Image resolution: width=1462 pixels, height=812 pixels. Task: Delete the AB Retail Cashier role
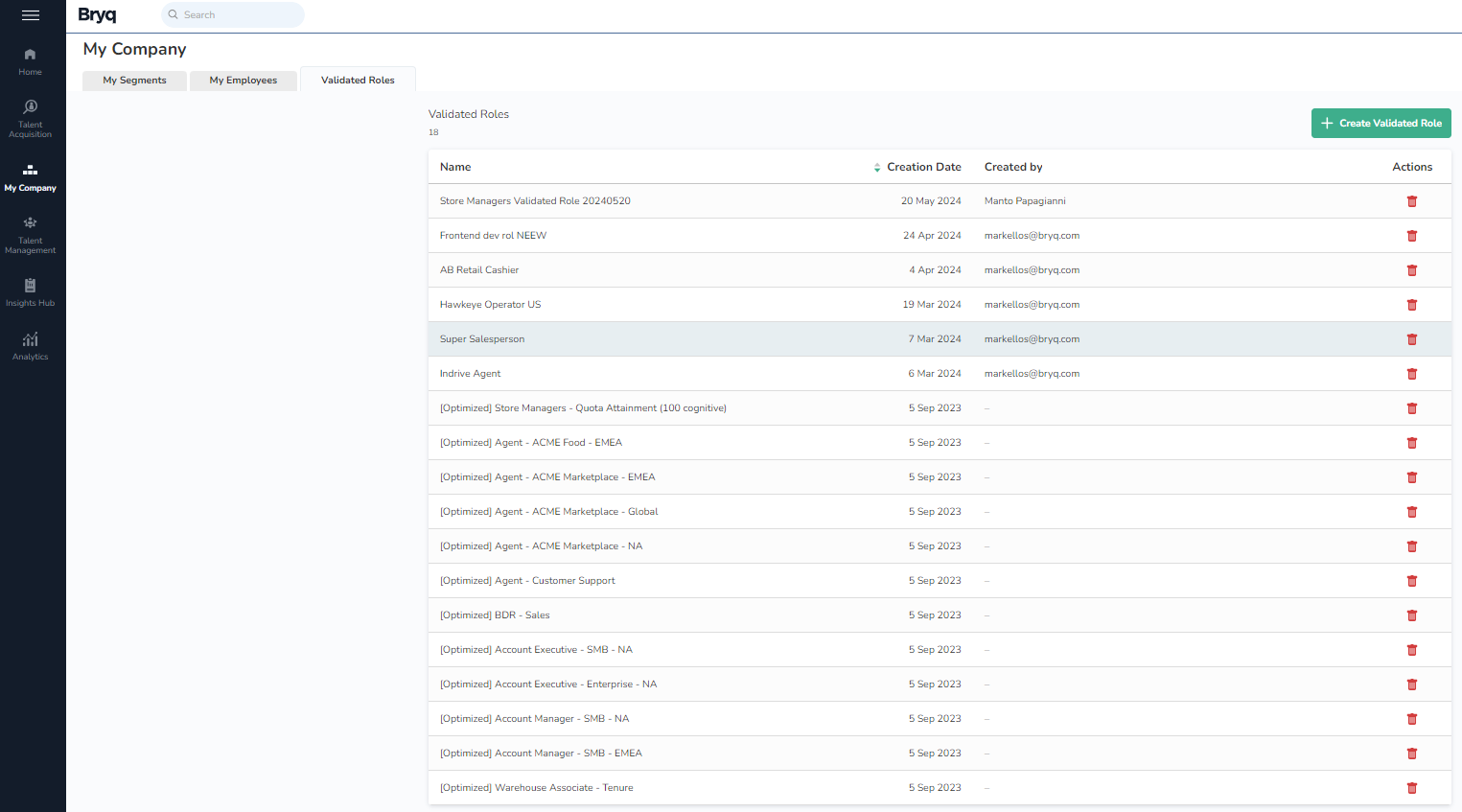pyautogui.click(x=1411, y=270)
